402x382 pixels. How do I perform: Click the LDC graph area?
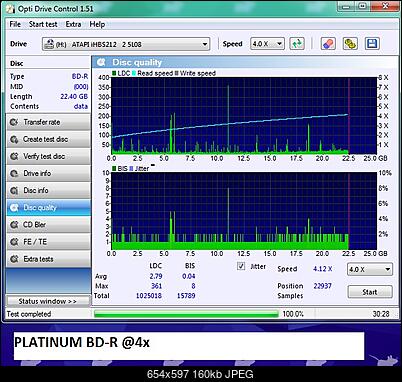coord(244,116)
